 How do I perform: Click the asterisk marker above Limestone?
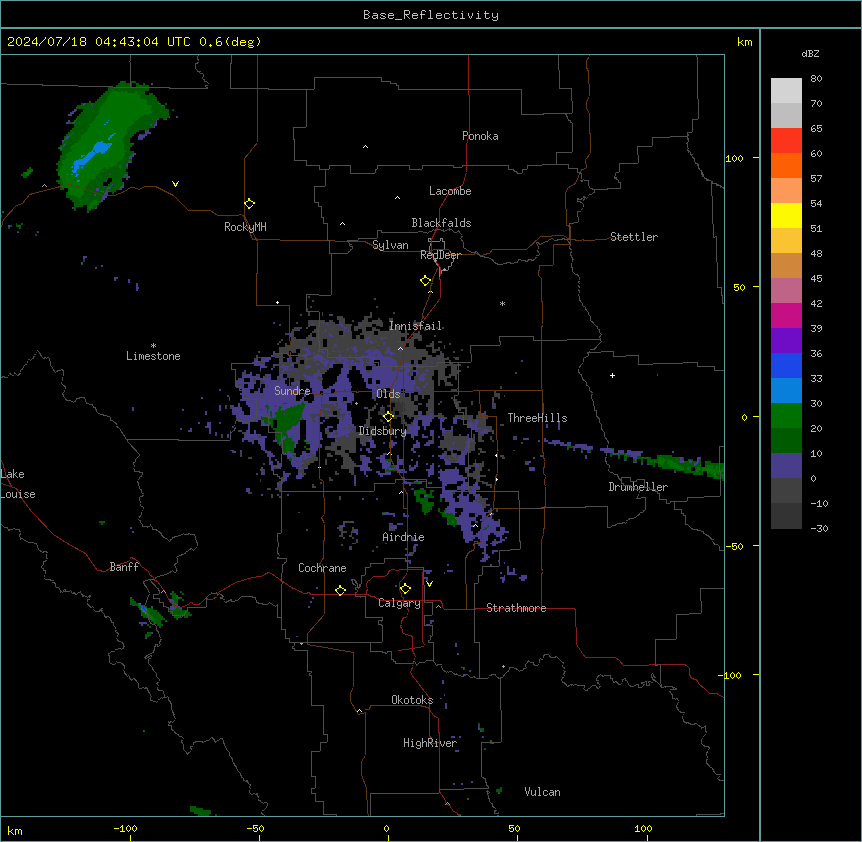(x=153, y=346)
